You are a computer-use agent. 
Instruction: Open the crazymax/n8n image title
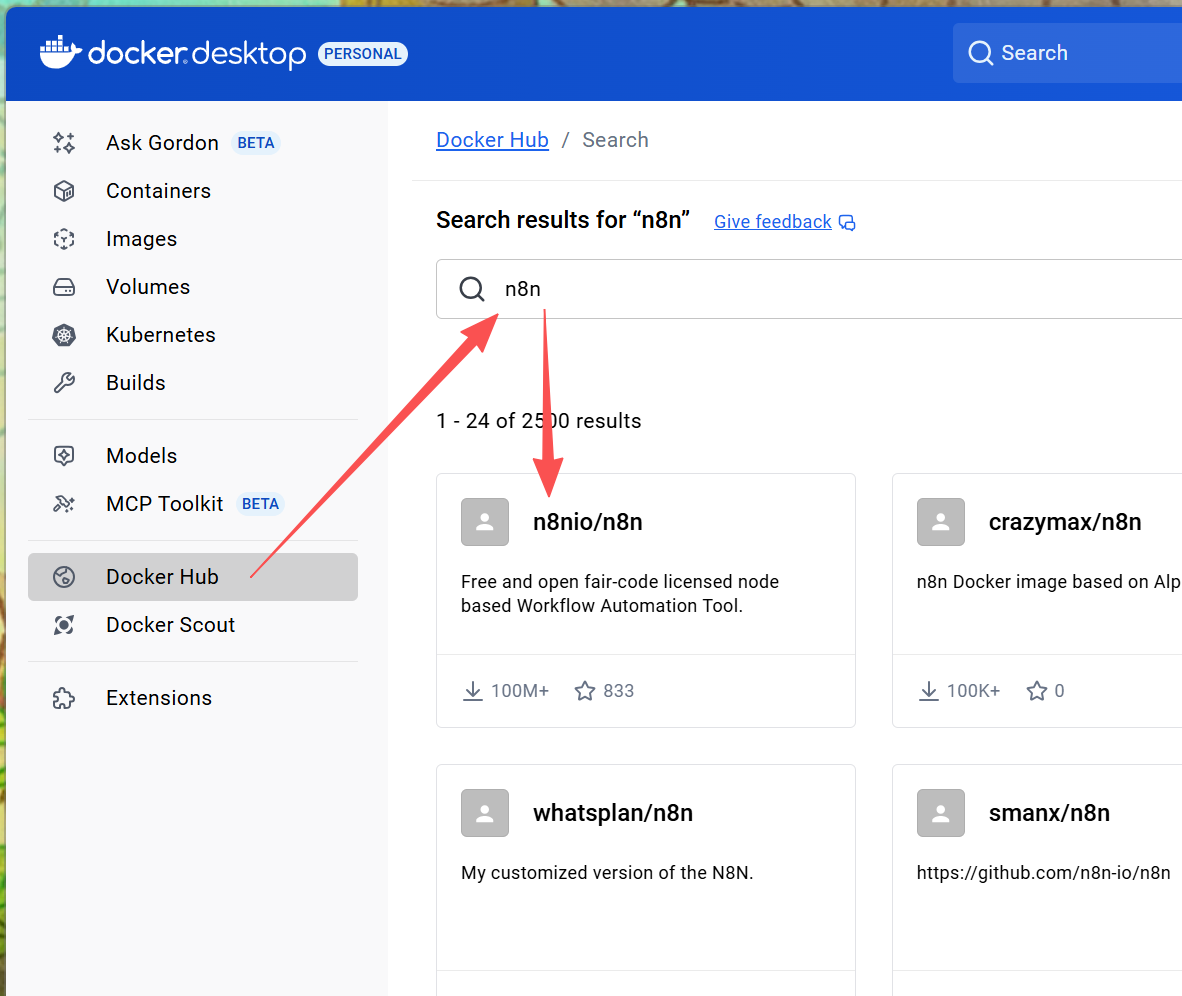(1064, 522)
